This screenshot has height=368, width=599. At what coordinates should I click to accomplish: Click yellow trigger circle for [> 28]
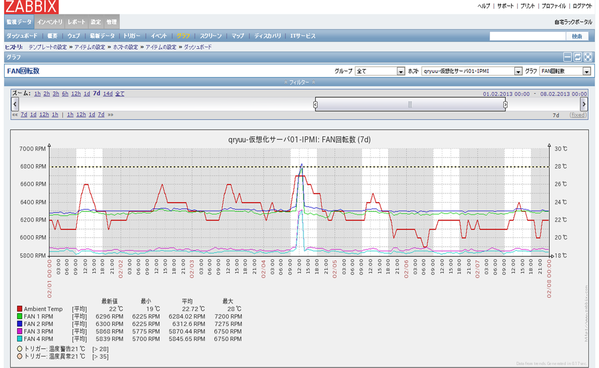[x=19, y=349]
